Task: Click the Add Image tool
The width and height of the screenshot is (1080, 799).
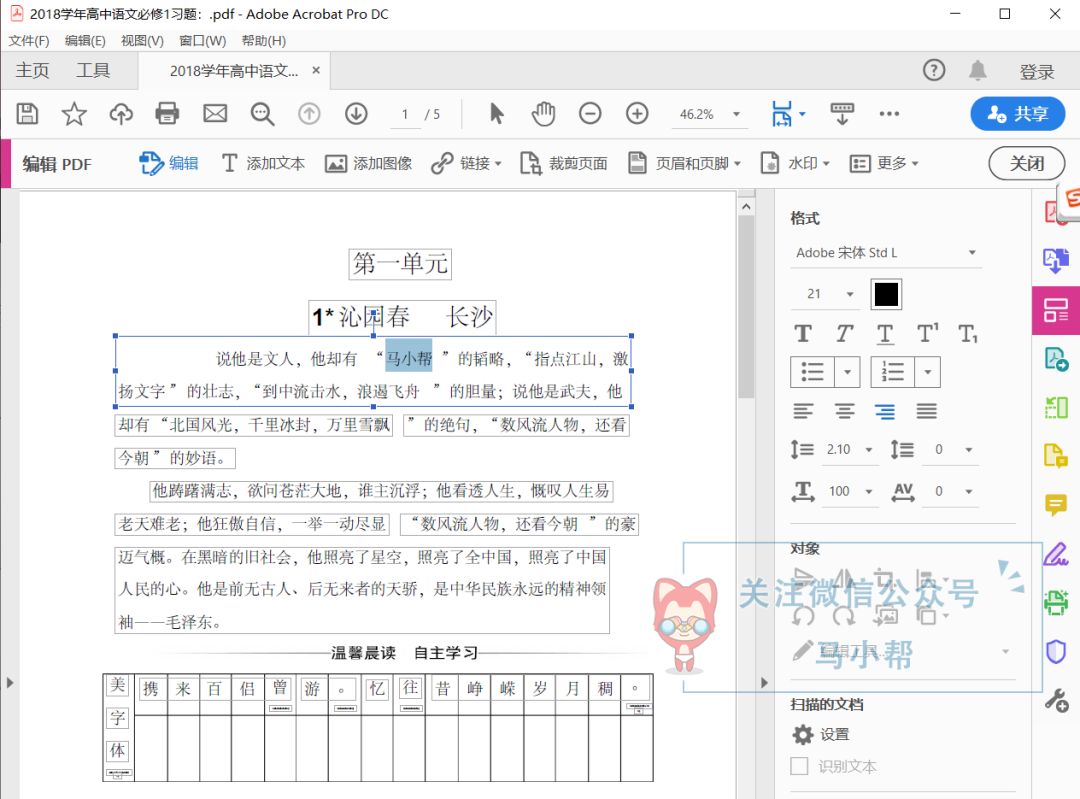Action: [x=369, y=163]
